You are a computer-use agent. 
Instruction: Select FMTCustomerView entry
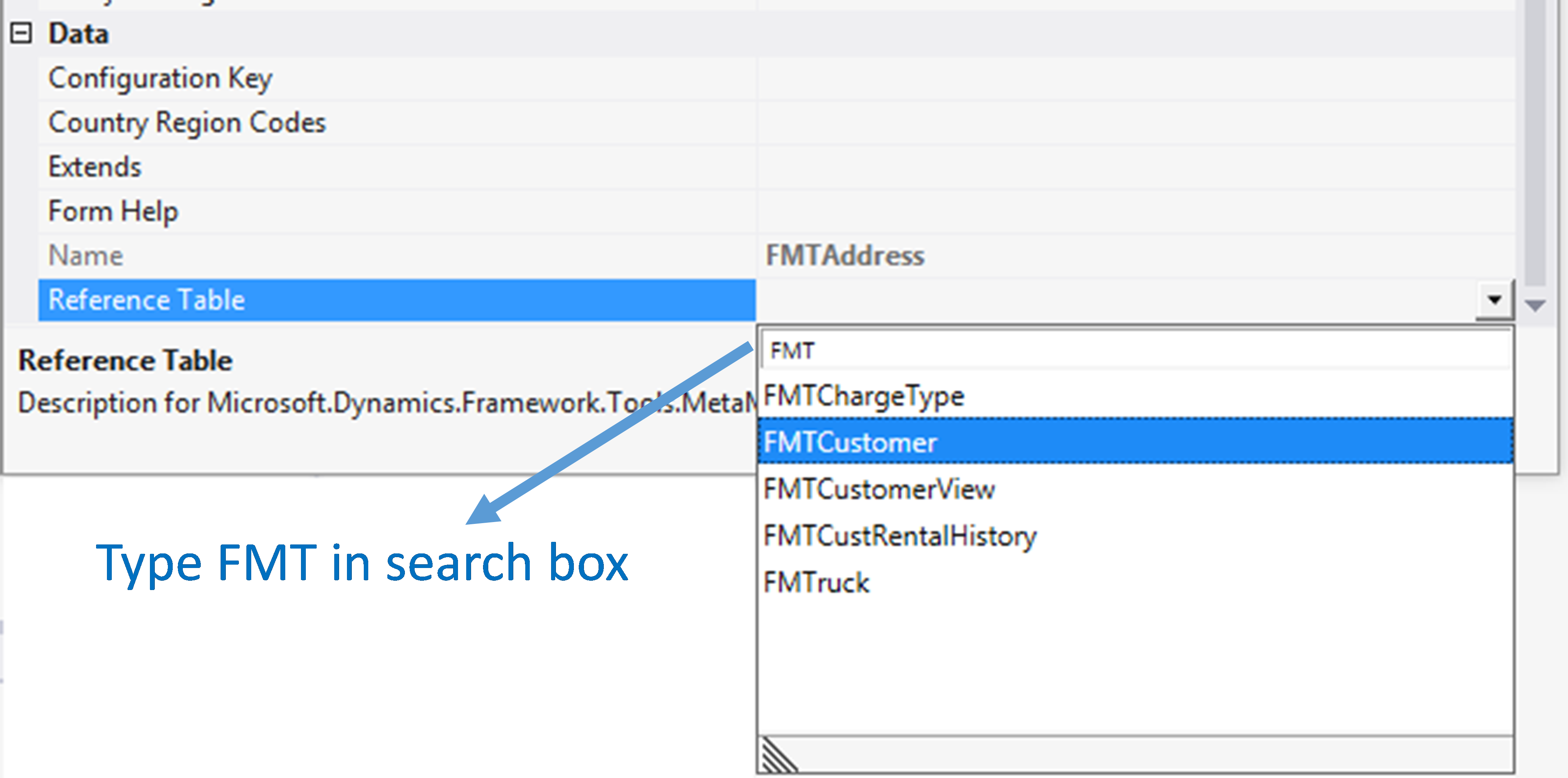(x=879, y=490)
